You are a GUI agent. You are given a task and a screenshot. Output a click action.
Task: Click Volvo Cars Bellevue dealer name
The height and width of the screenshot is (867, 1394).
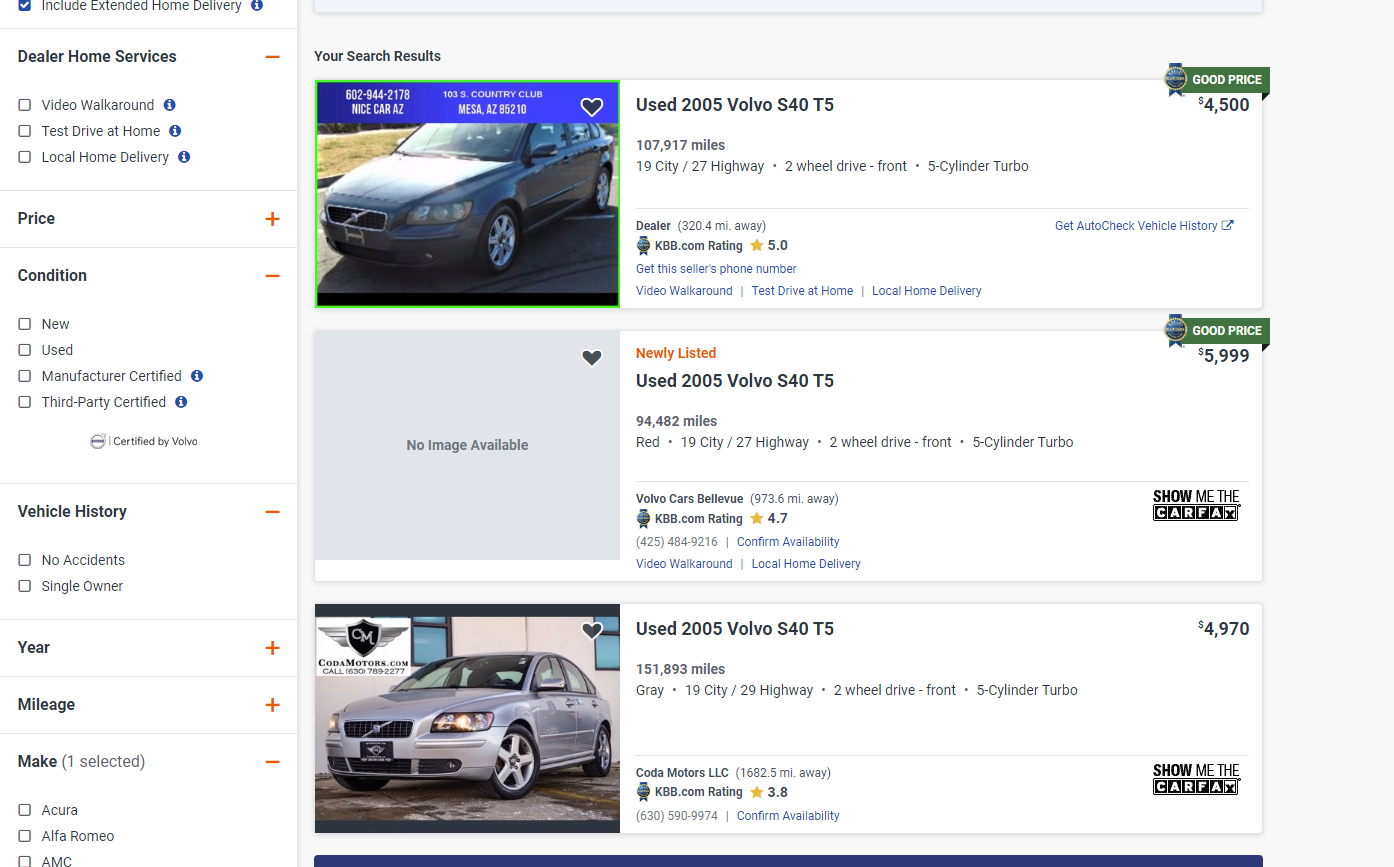(690, 499)
